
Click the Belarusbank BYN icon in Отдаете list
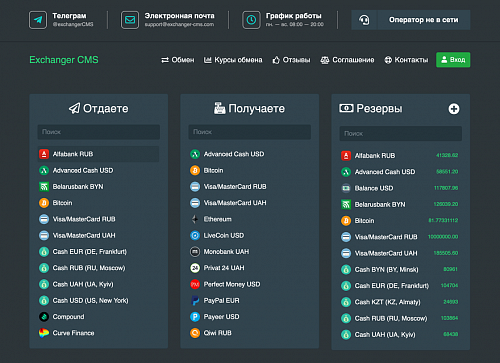point(44,187)
